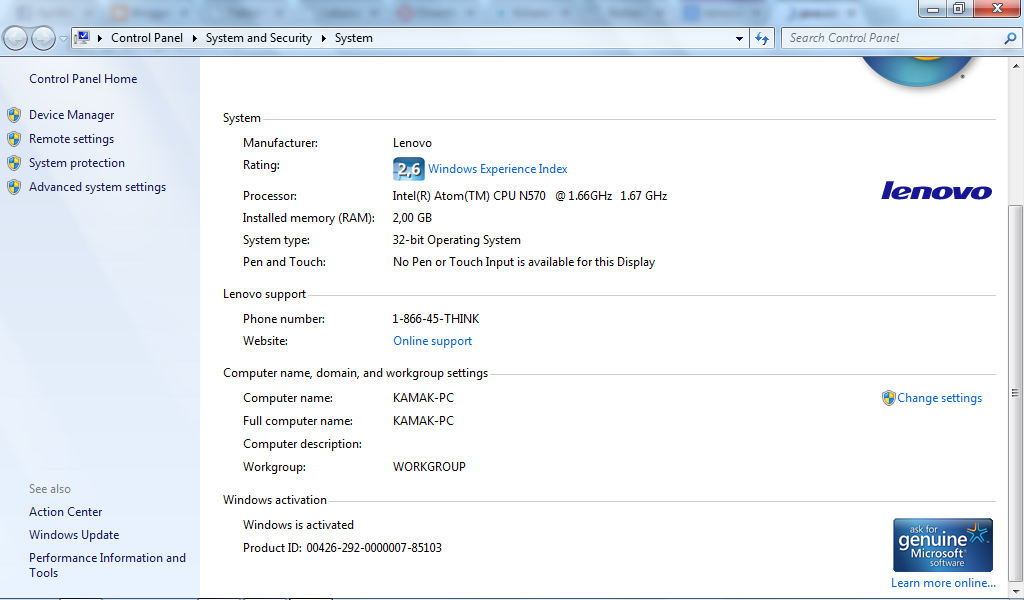Restore down the System window

coord(959,8)
